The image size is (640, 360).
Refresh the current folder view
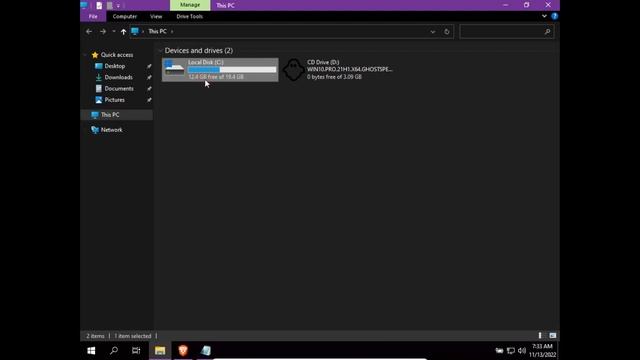point(447,31)
